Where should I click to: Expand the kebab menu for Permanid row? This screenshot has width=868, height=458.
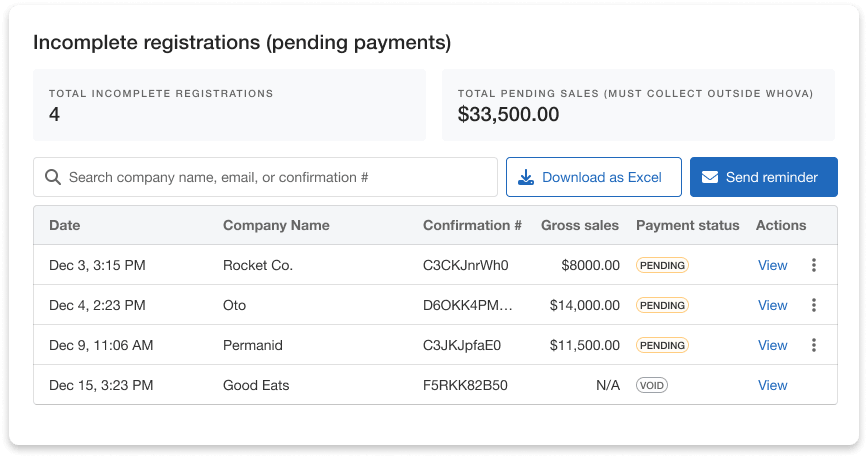(814, 345)
